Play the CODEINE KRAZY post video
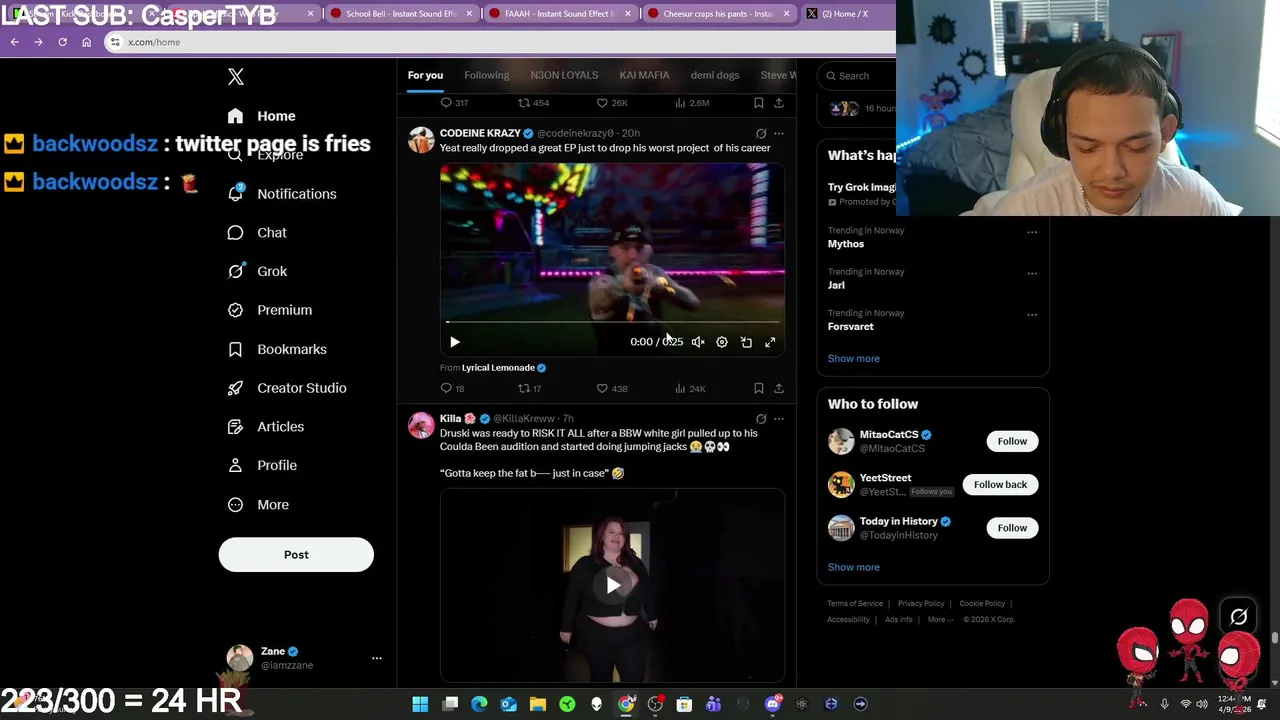 (454, 342)
